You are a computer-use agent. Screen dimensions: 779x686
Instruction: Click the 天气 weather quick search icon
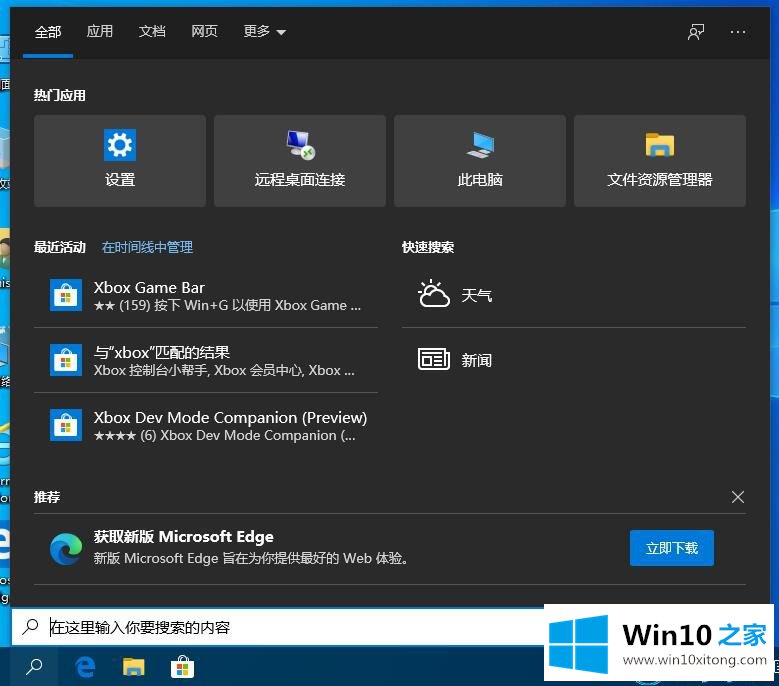click(434, 295)
